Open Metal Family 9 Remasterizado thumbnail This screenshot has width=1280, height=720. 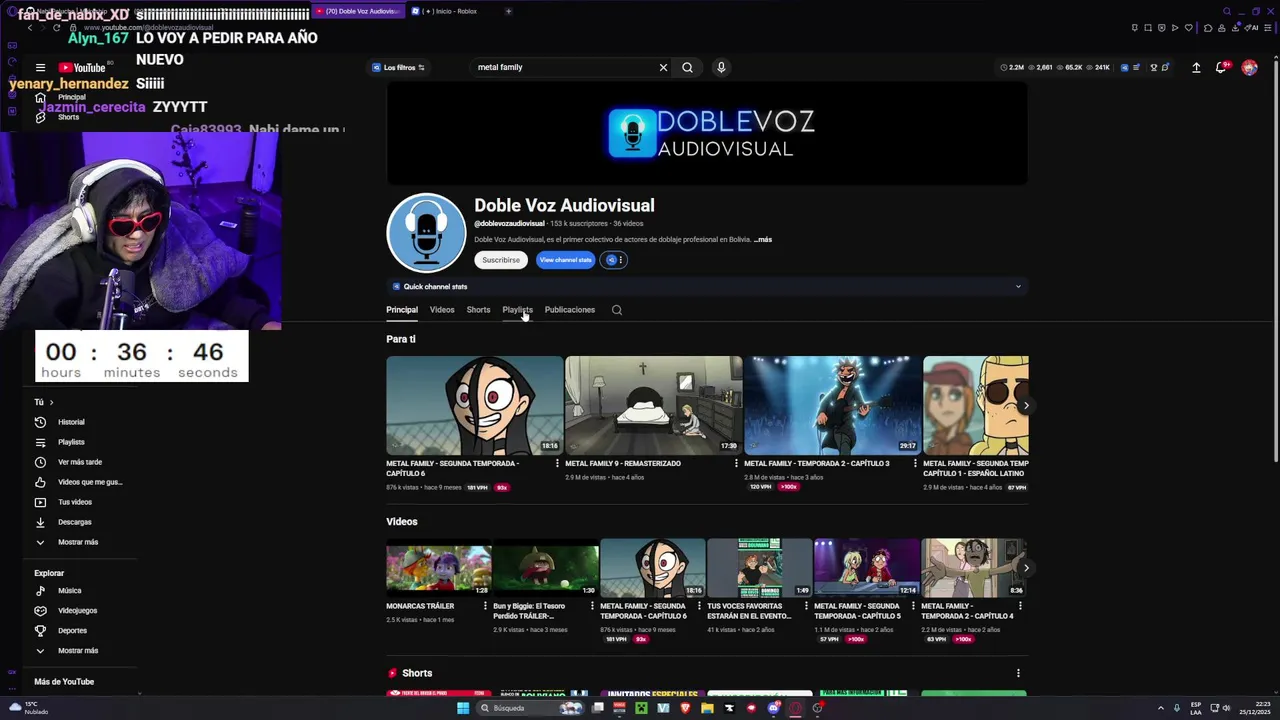[x=654, y=405]
